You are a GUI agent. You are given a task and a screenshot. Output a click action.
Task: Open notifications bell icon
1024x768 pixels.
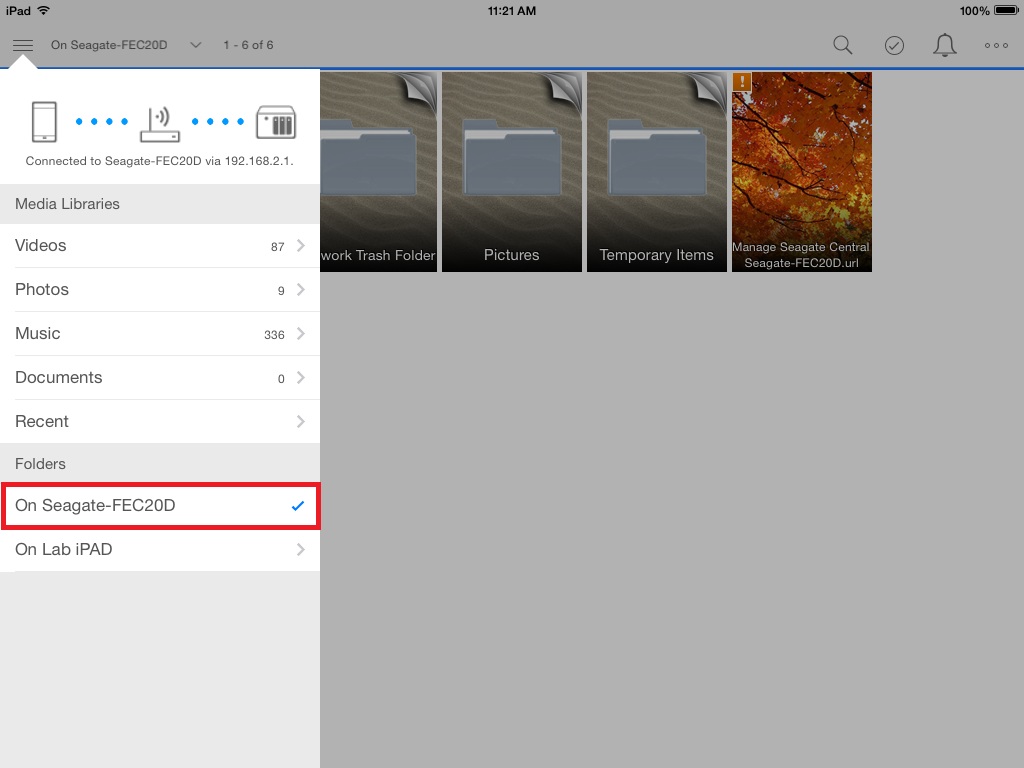(x=944, y=45)
